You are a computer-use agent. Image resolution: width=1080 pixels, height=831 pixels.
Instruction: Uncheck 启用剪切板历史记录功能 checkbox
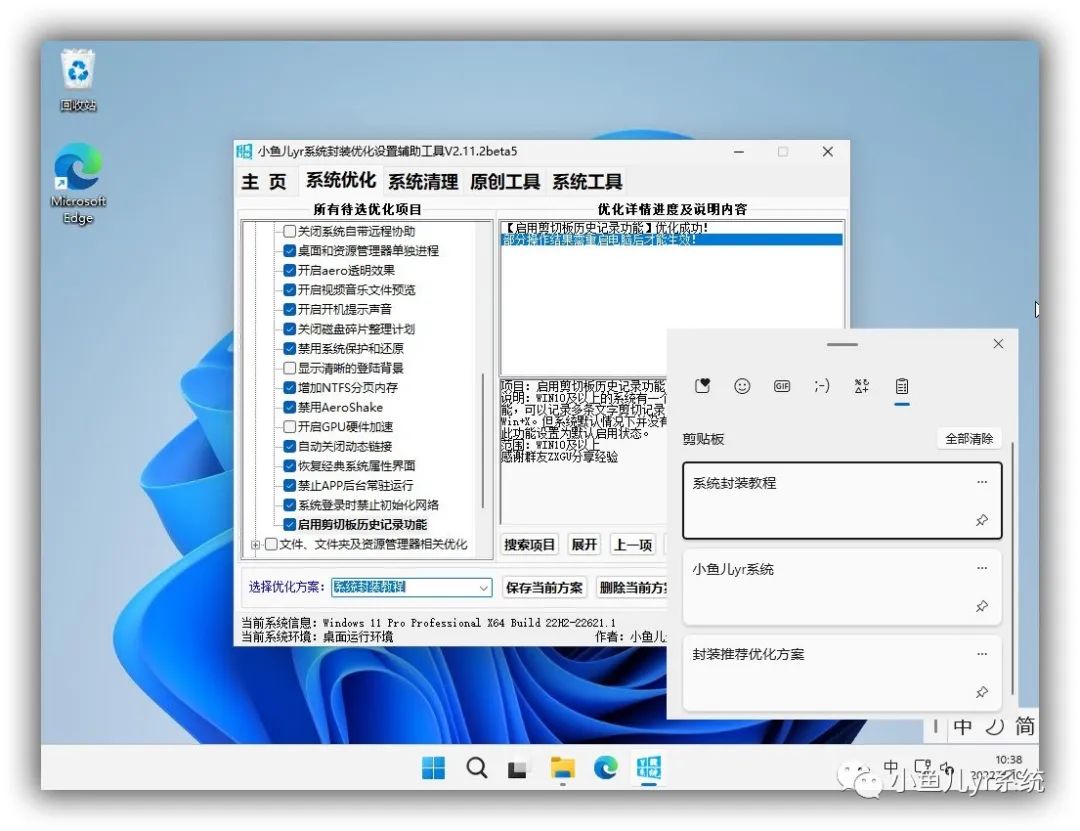coord(290,524)
